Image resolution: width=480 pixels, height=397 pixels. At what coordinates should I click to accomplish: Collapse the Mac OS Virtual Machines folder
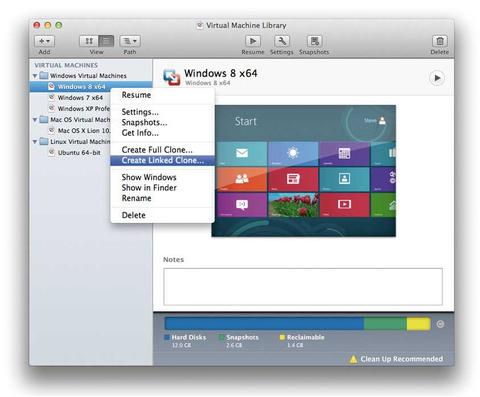tap(35, 120)
